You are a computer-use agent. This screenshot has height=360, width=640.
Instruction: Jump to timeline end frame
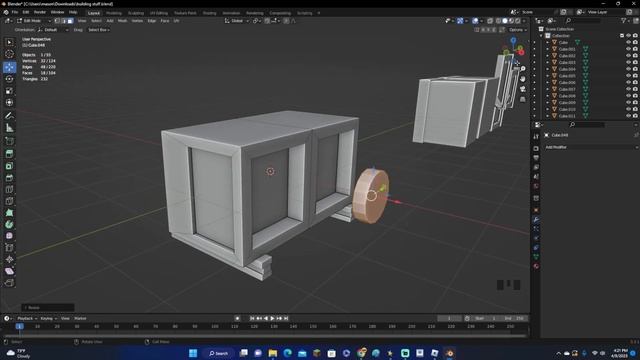[286, 318]
